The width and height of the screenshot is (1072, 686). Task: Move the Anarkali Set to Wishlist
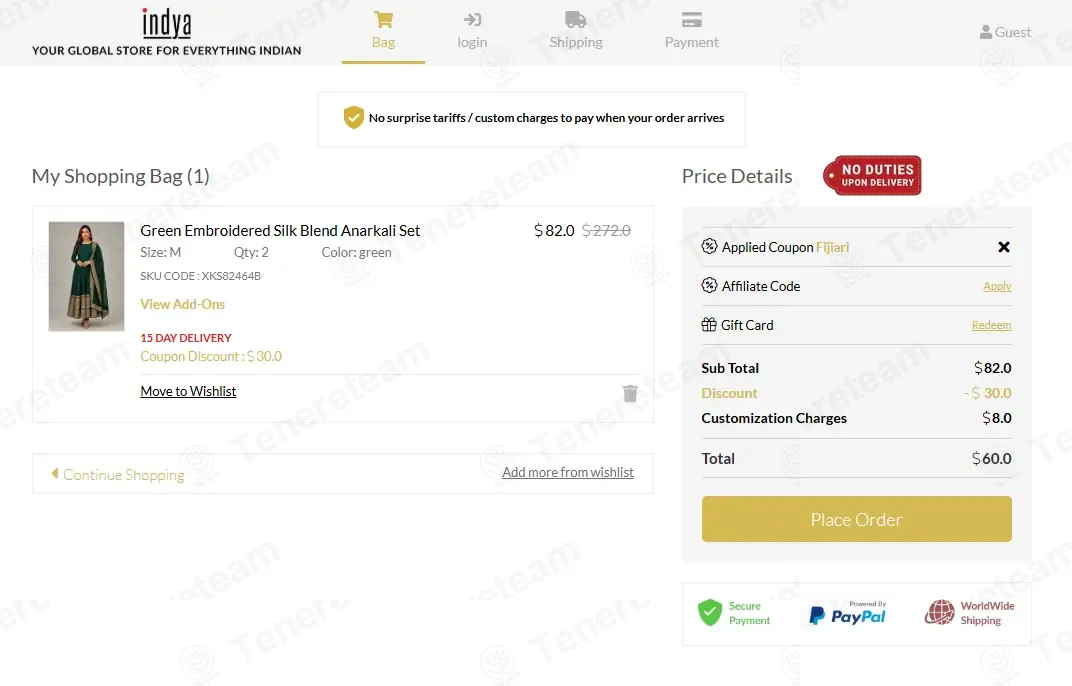(188, 391)
